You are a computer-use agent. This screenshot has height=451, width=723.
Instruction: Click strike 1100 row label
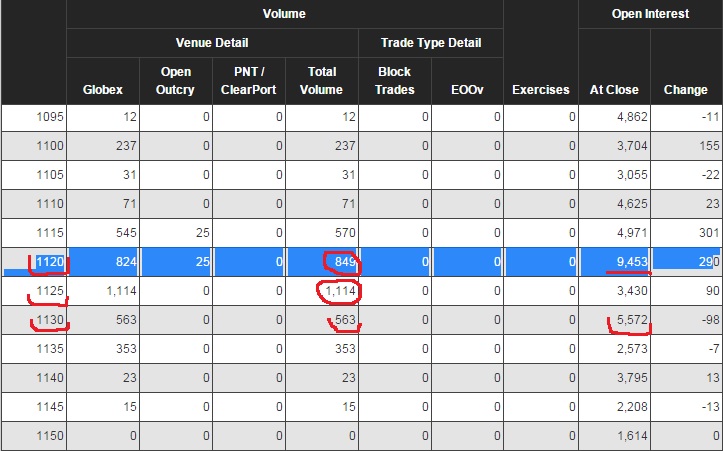point(50,146)
